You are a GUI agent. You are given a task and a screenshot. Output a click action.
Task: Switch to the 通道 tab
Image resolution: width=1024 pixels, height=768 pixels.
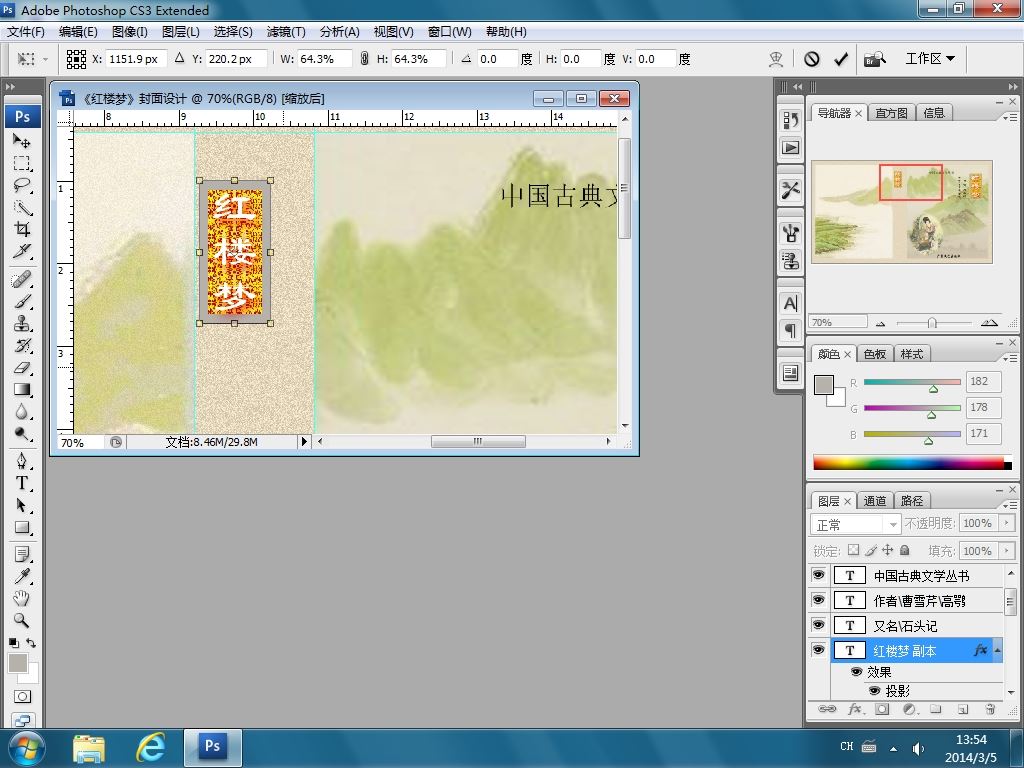click(874, 501)
